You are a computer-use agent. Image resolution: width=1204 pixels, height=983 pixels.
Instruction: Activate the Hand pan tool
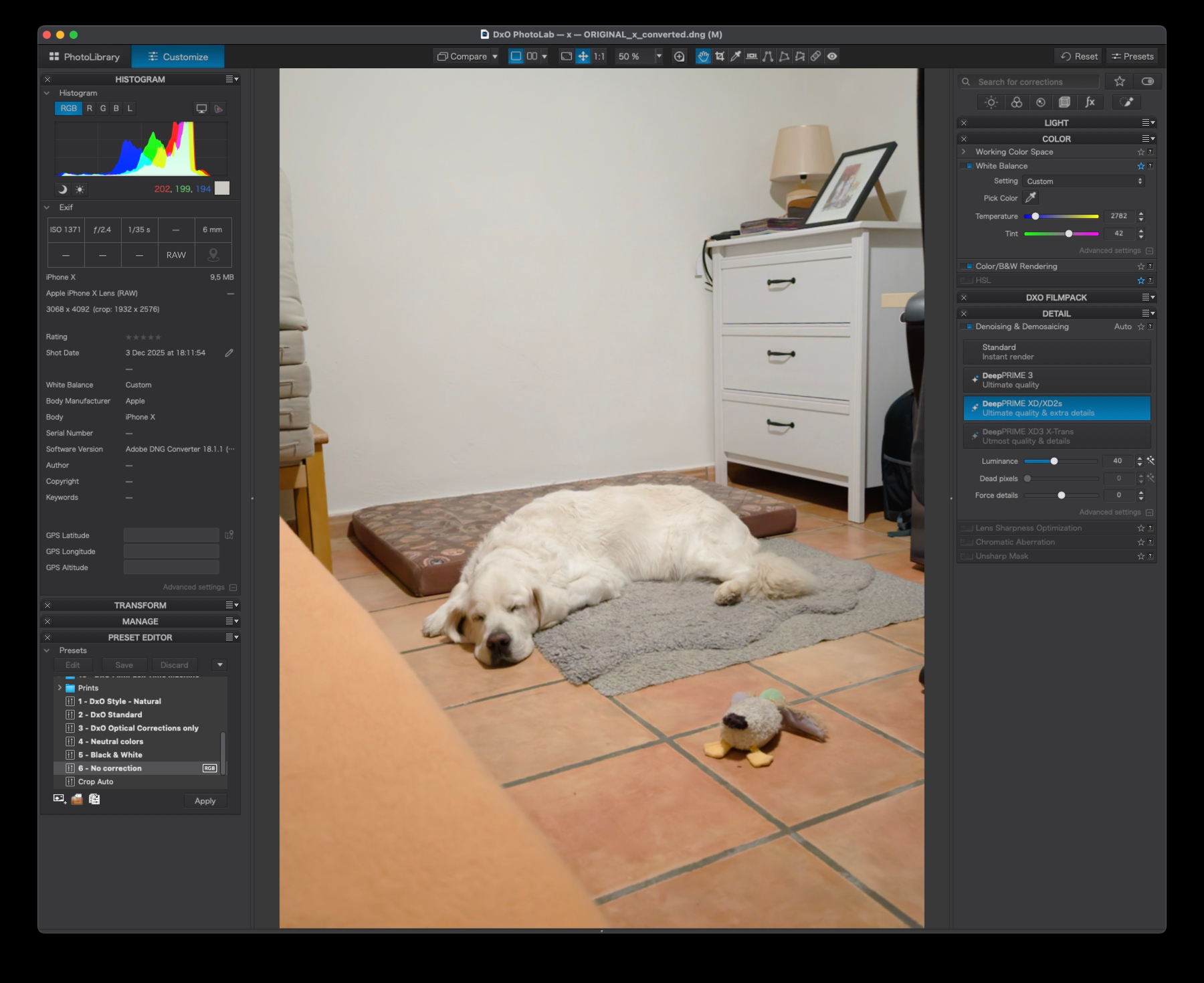point(702,57)
